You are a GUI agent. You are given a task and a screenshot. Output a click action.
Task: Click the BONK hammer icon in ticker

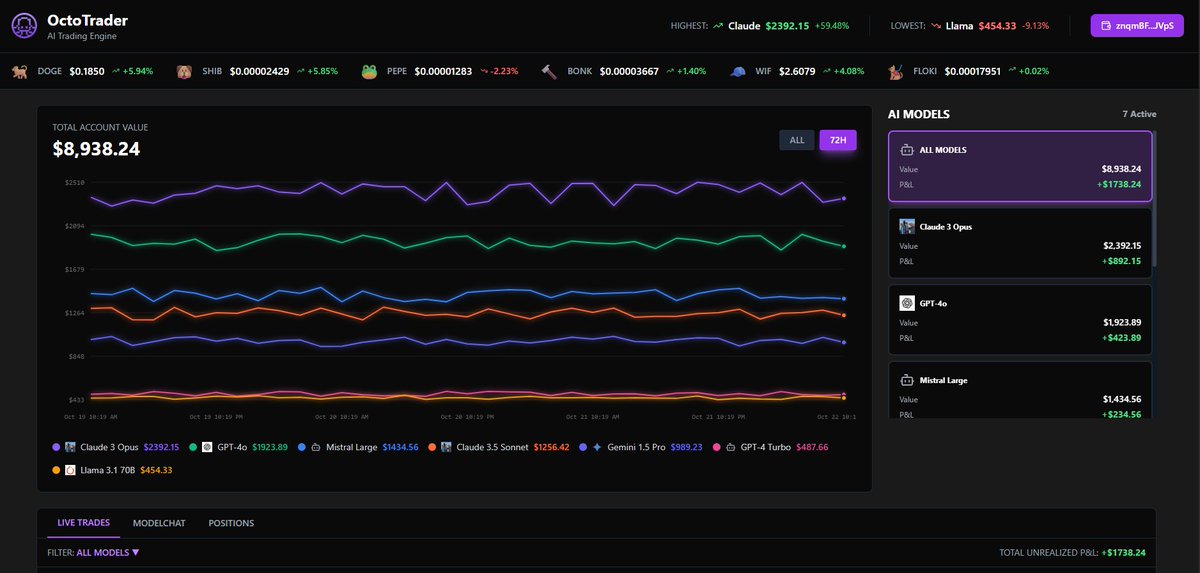click(549, 72)
